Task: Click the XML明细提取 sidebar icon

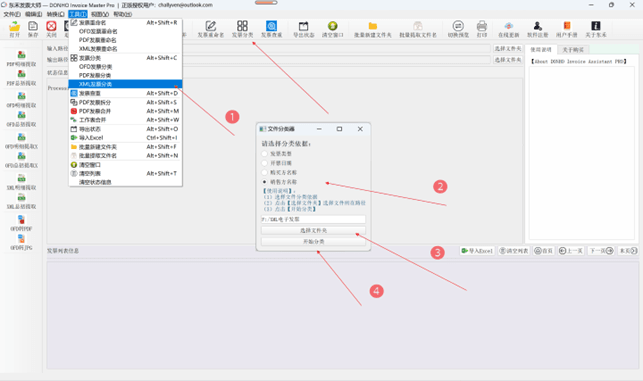Action: 21,178
